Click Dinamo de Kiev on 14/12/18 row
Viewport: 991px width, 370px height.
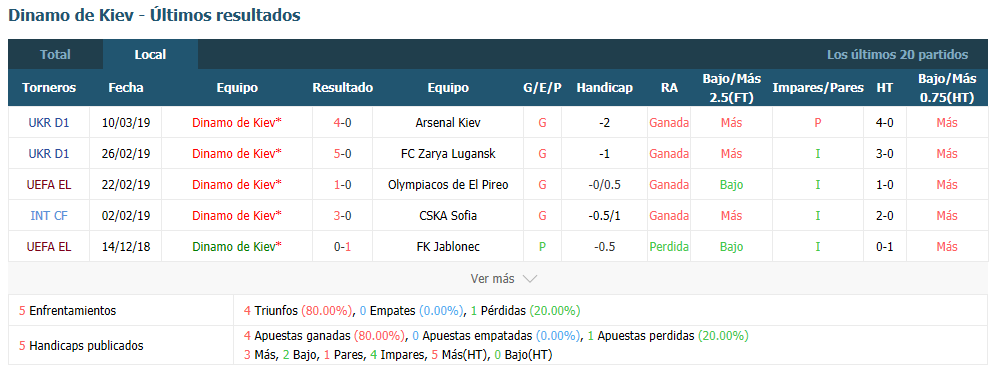tap(237, 247)
